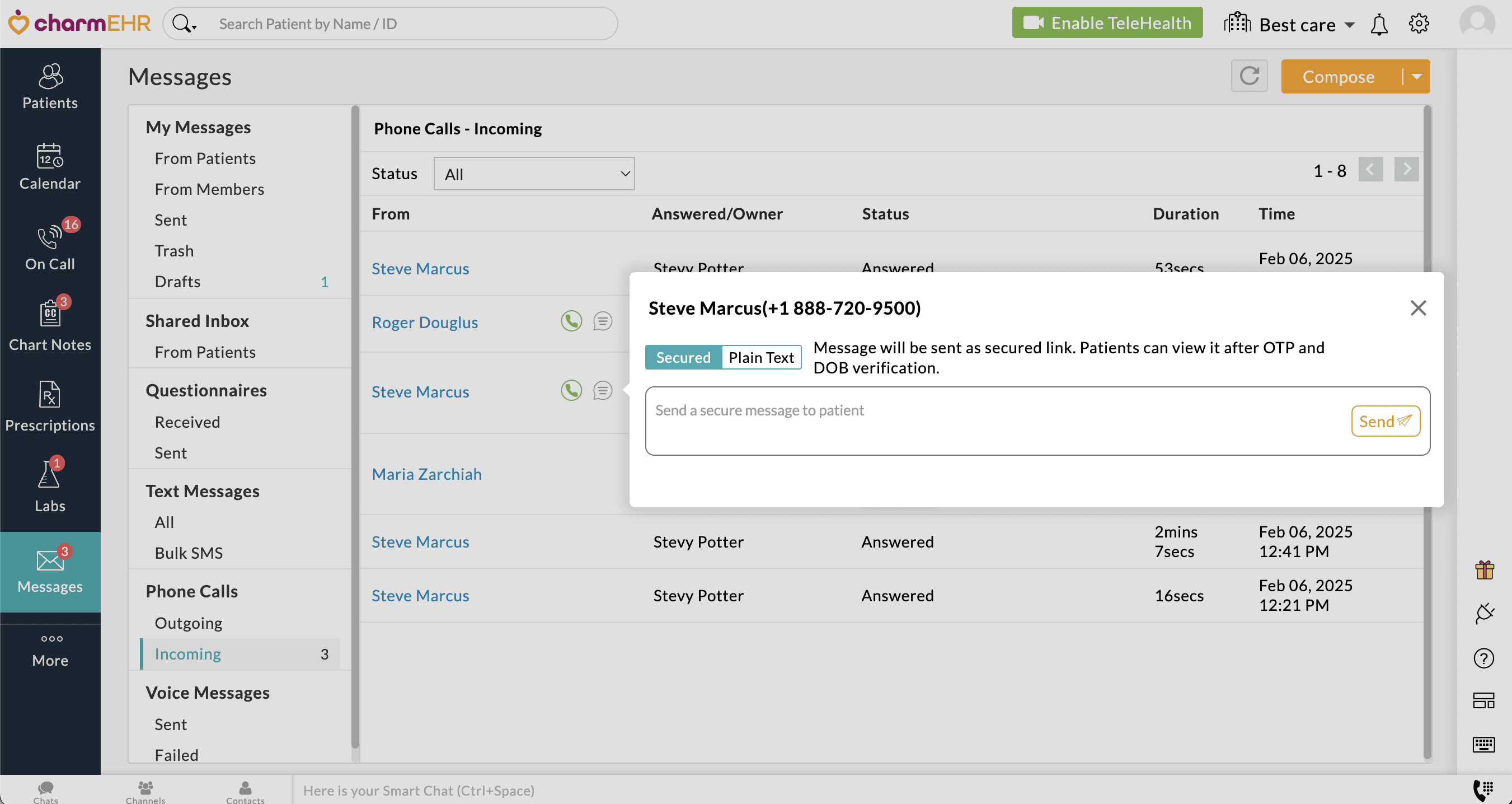
Task: Open the dial pad phone icon
Action: (x=1483, y=790)
